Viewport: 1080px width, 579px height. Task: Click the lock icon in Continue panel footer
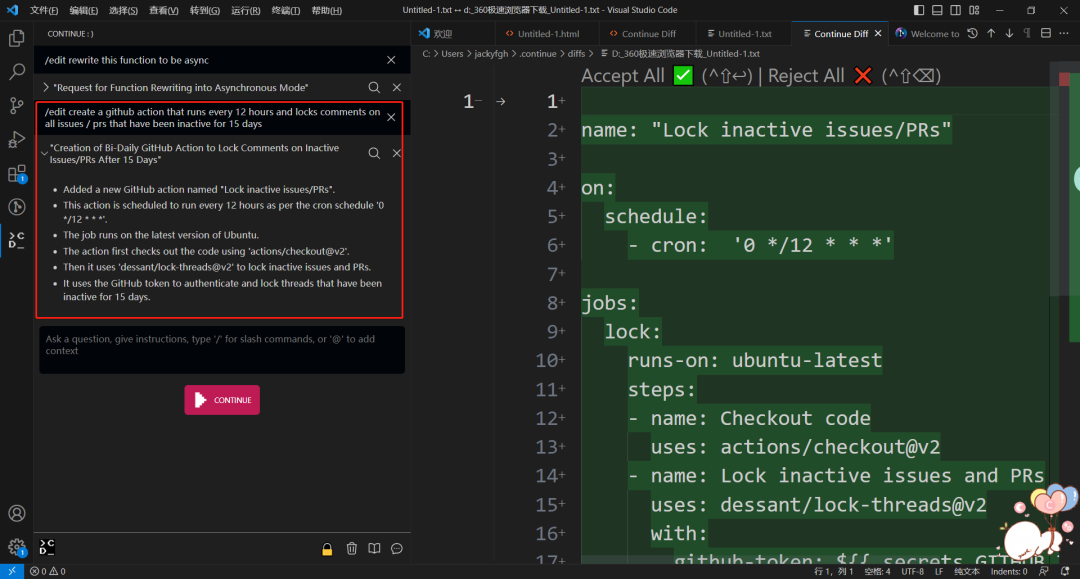click(327, 548)
